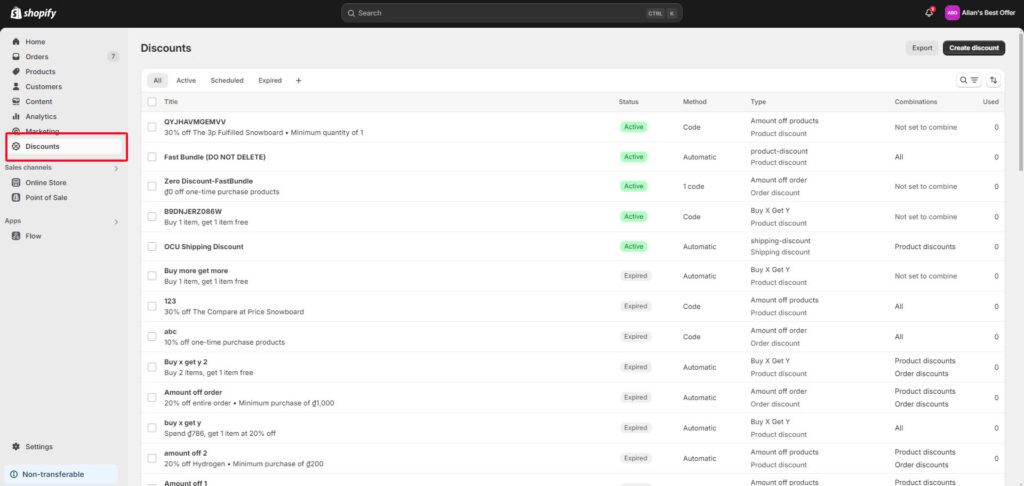The height and width of the screenshot is (486, 1024).
Task: Tick the OCU Shipping Discount checkbox
Action: [x=152, y=246]
